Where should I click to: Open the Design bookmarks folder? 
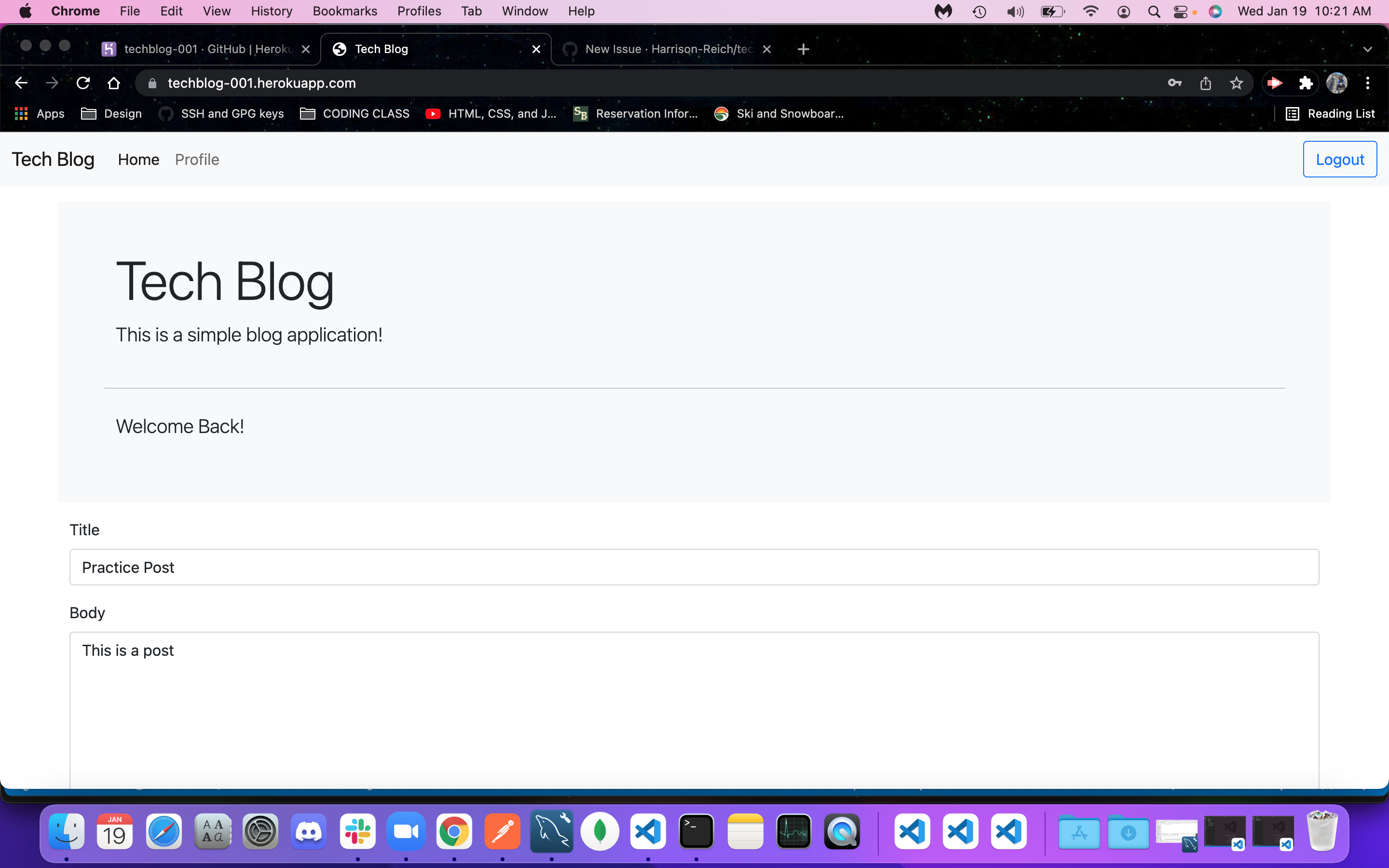[111, 114]
